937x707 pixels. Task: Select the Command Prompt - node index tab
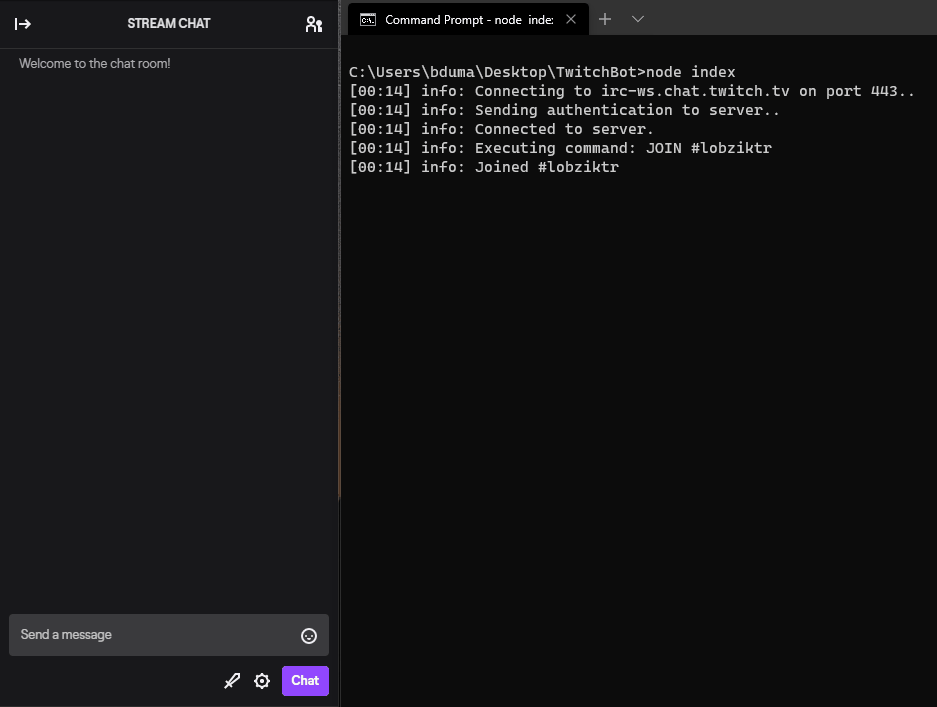pos(468,20)
